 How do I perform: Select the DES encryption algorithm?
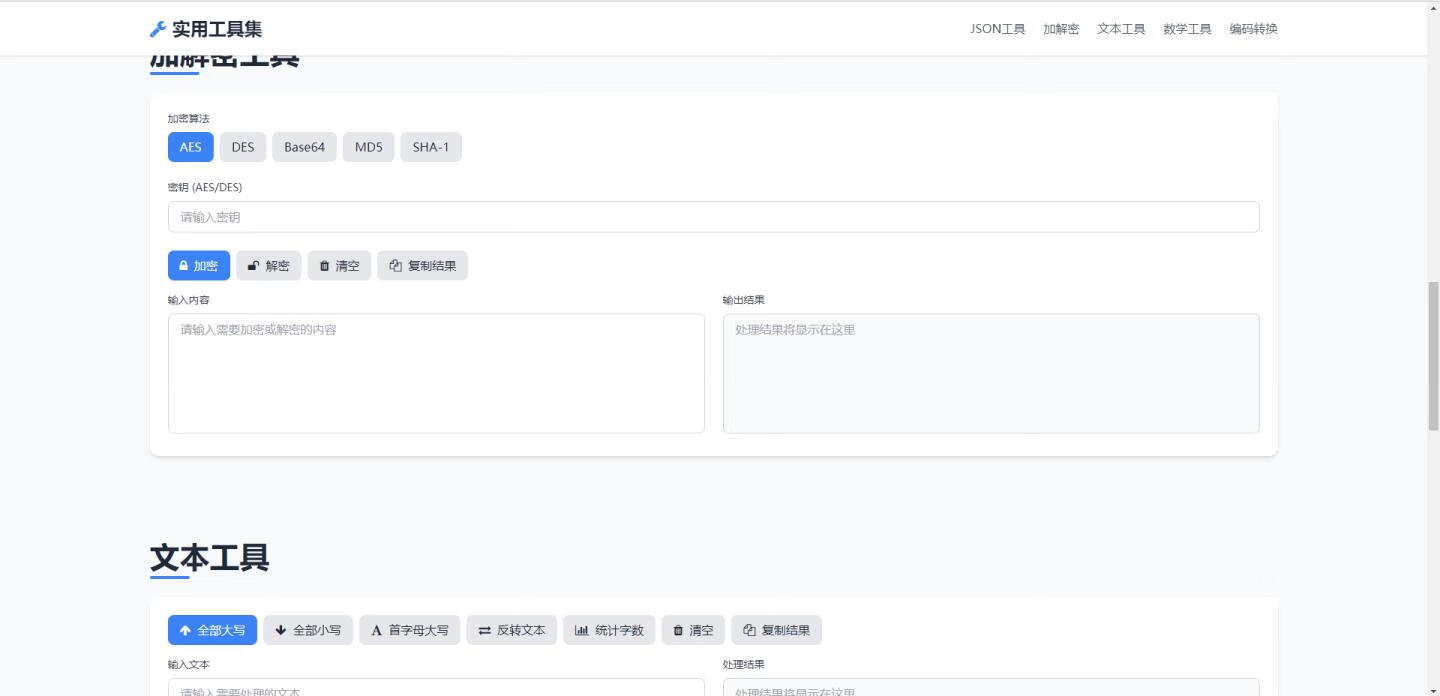point(242,147)
